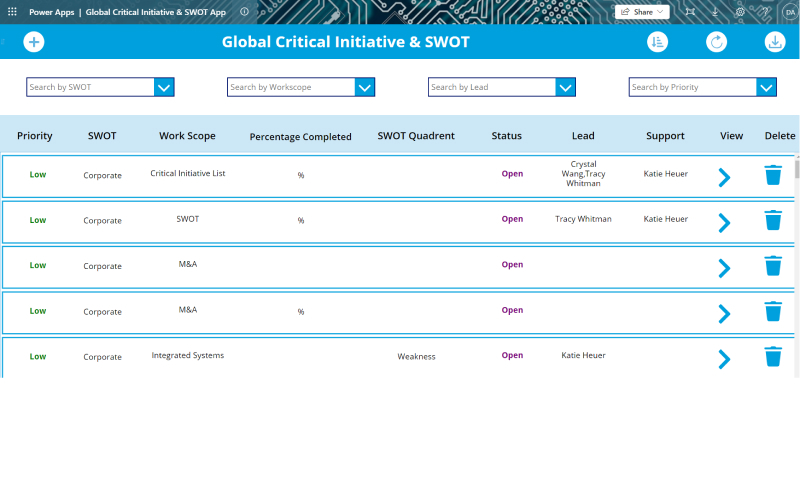The image size is (800, 500).
Task: Delete the first M&A row without percentage
Action: (773, 265)
